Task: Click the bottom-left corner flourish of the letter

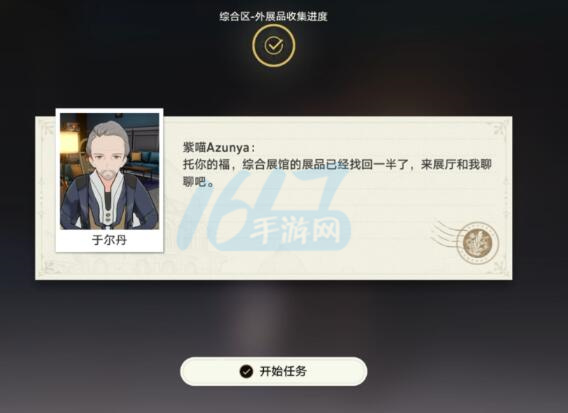Action: (x=49, y=267)
